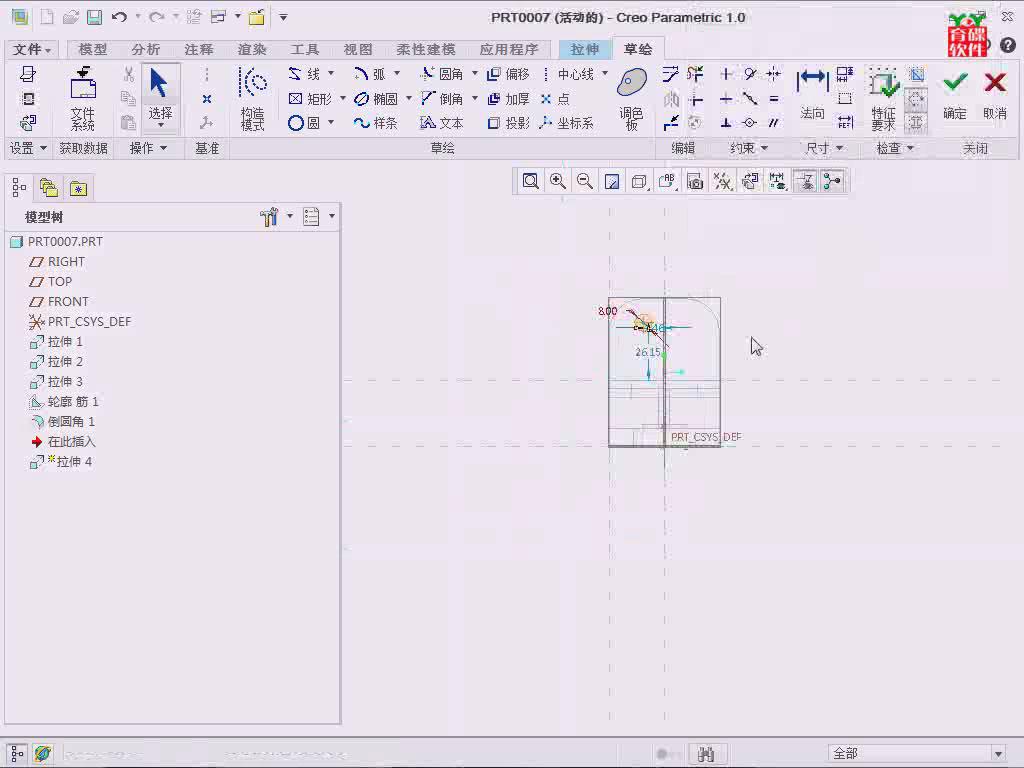Expand the Constrain (约束) group dropdown
Image resolution: width=1024 pixels, height=768 pixels.
tap(748, 148)
